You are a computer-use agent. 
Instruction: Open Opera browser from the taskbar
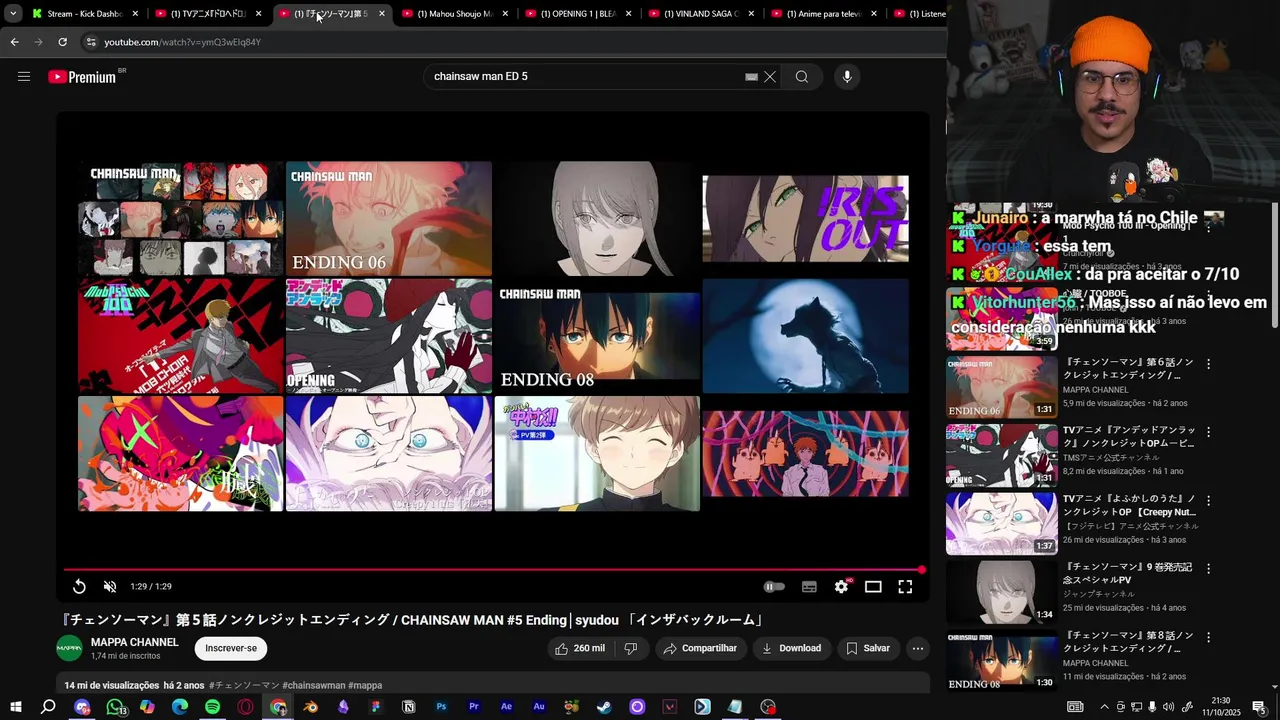tap(245, 707)
